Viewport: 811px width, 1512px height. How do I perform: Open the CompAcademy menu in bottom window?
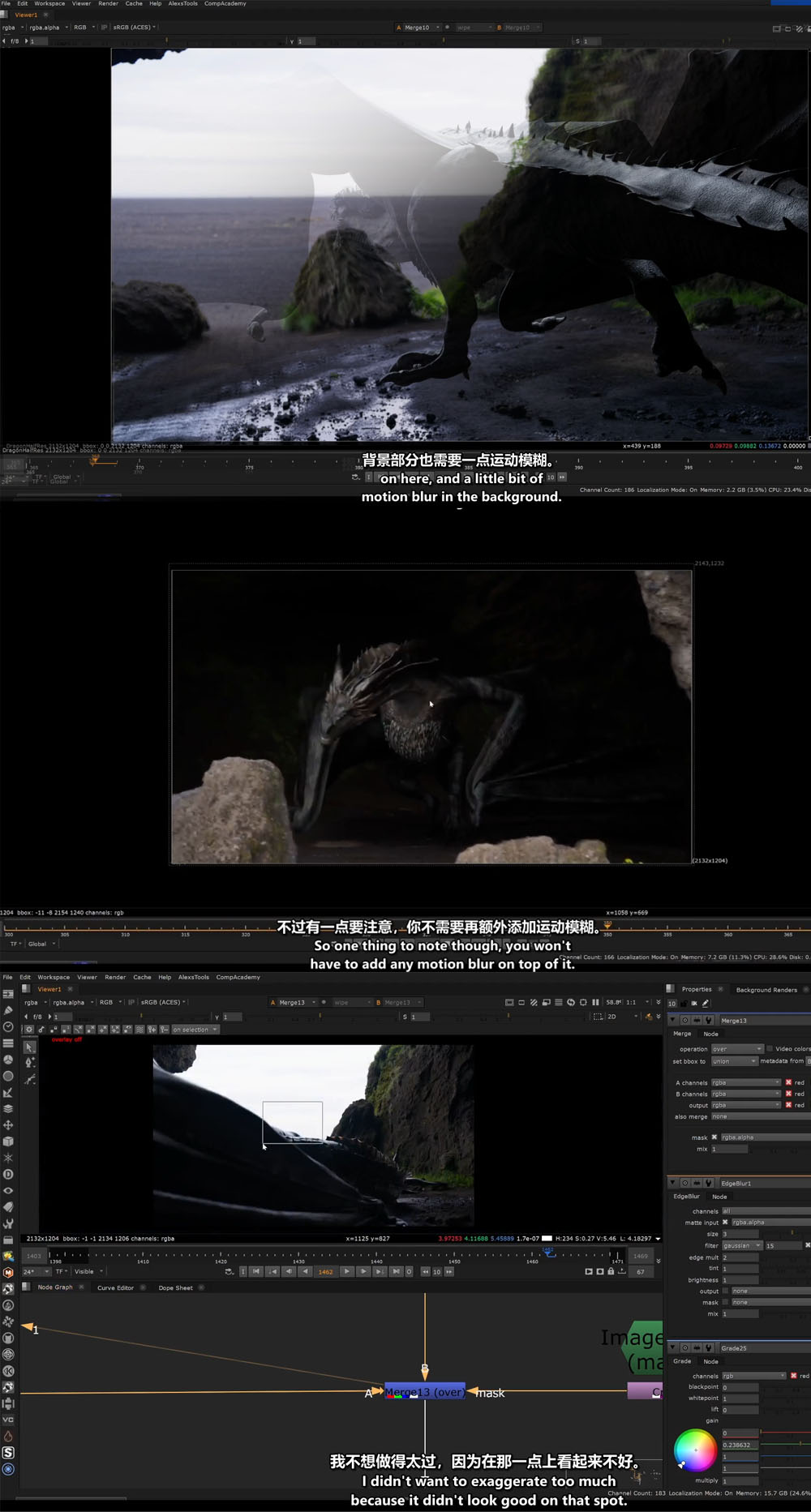point(238,977)
